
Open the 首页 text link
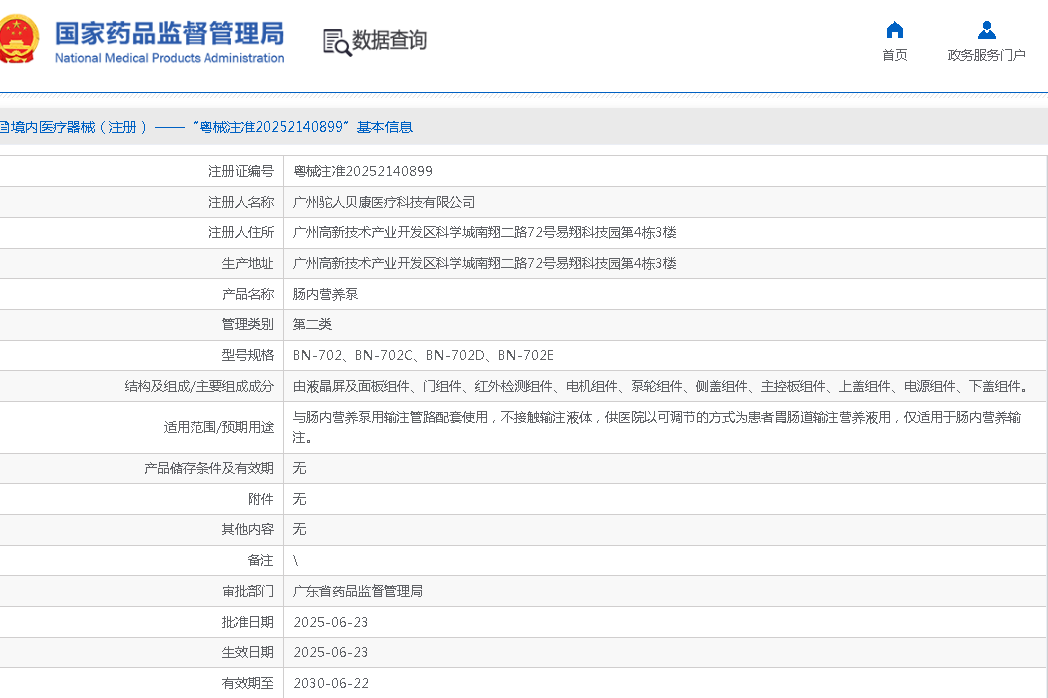click(895, 55)
